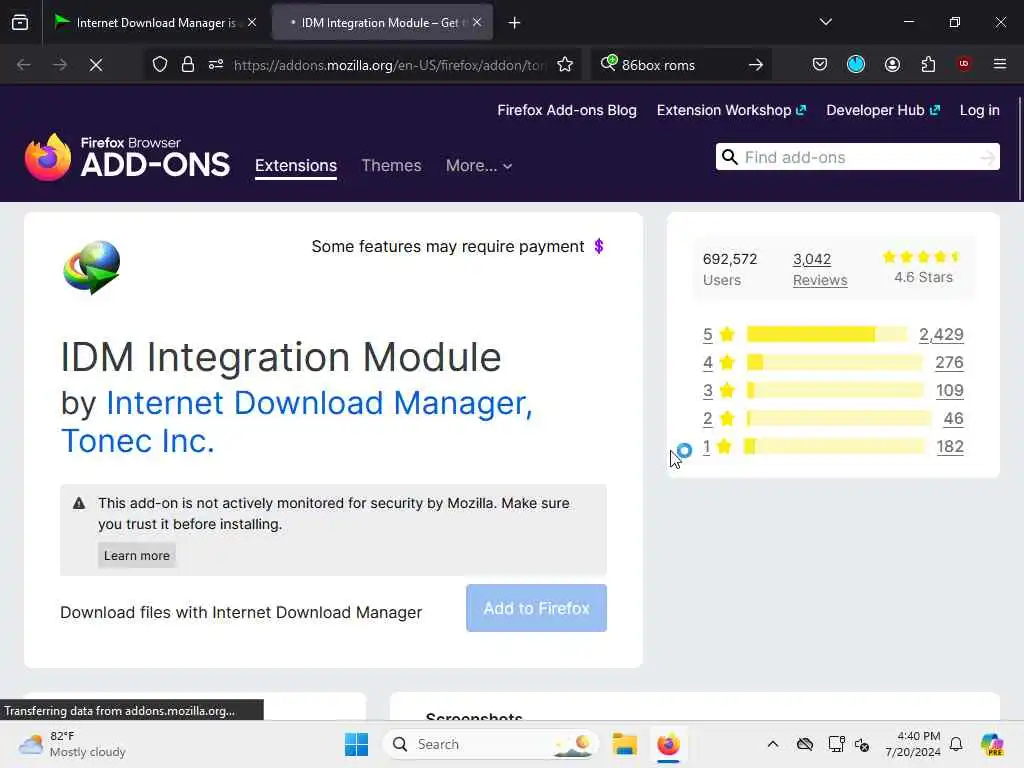Open the Firefox hamburger application menu
This screenshot has width=1024, height=768.
[1000, 64]
